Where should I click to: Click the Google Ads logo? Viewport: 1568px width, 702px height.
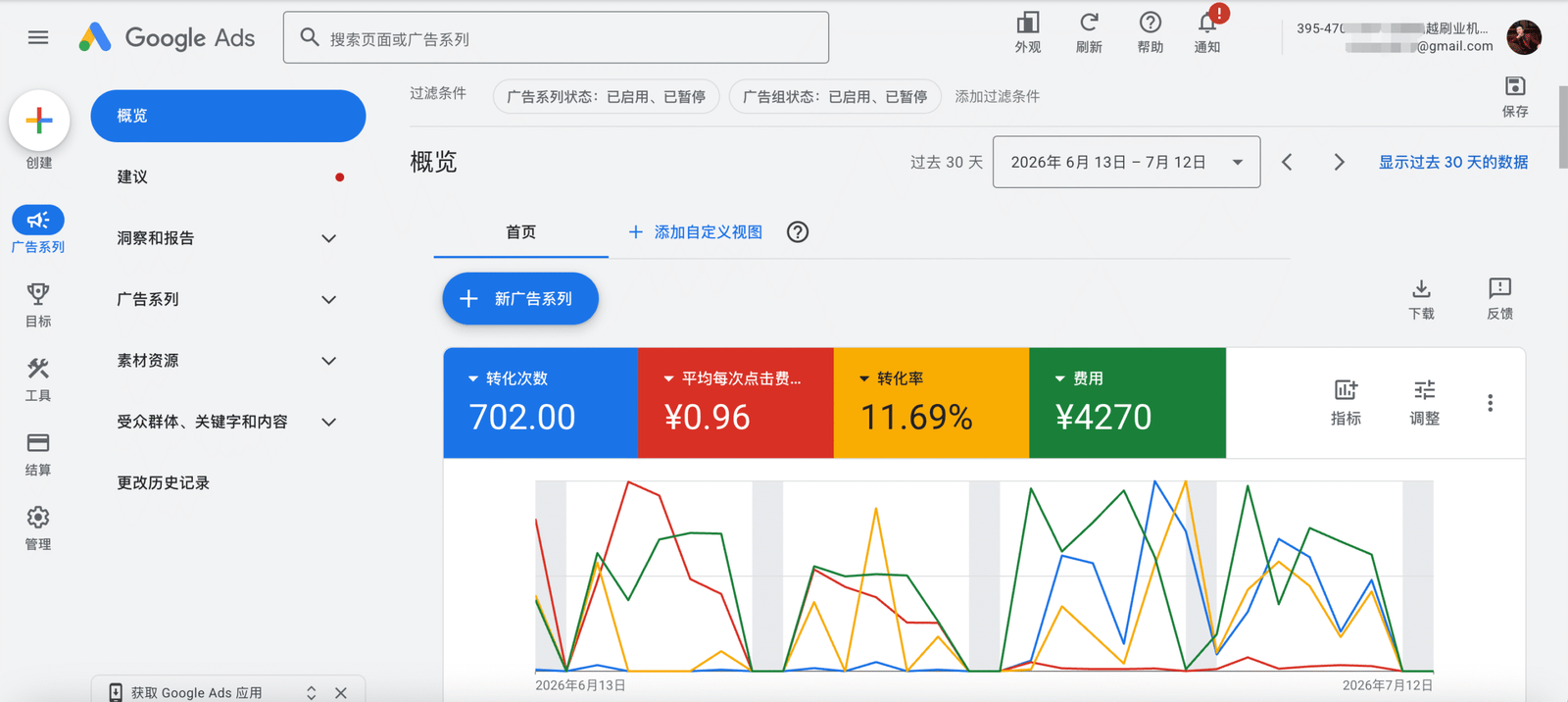167,37
